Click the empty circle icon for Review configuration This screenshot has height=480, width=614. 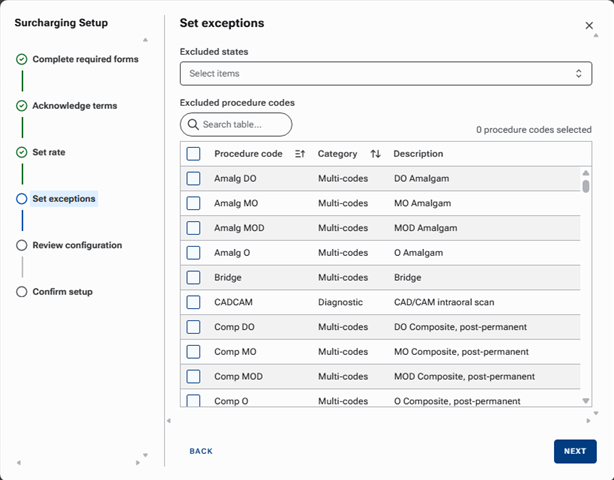(x=22, y=245)
